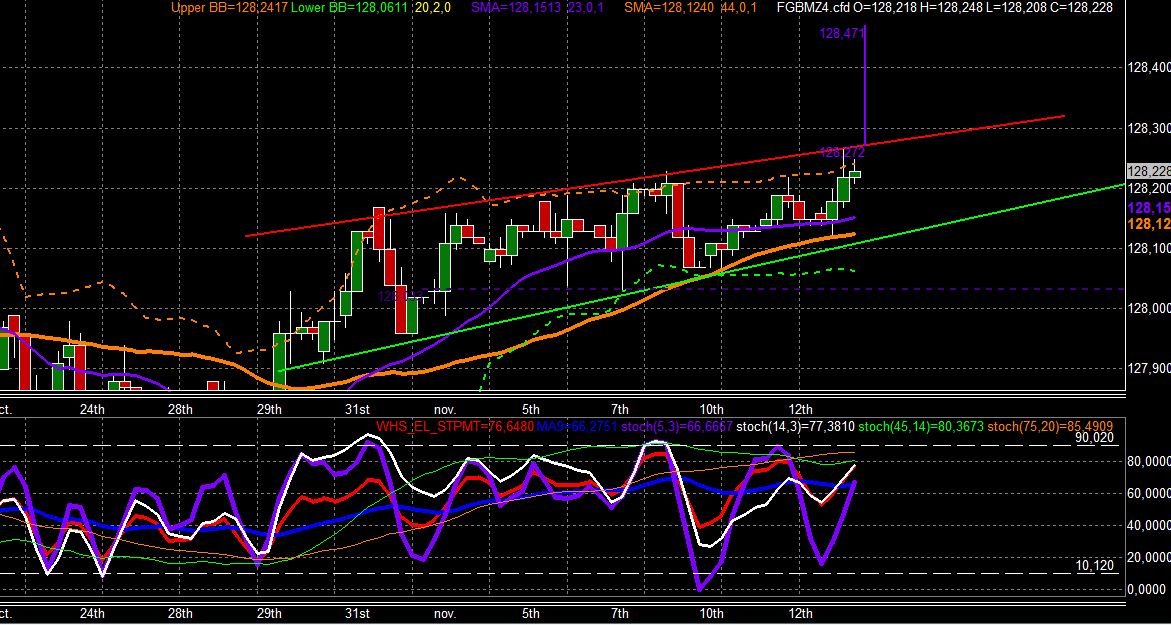The width and height of the screenshot is (1171, 625).
Task: Click the close value C=128,228
Action: pyautogui.click(x=1081, y=7)
